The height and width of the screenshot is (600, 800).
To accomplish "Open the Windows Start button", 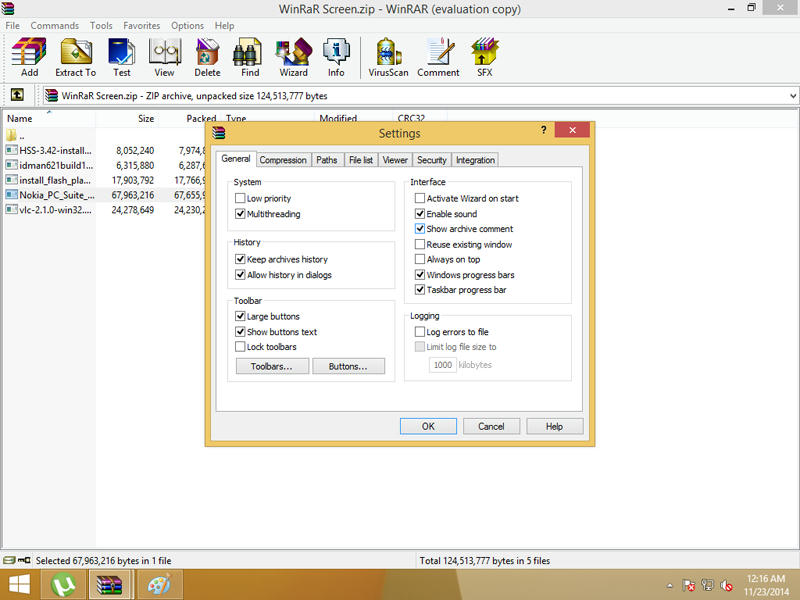I will [19, 585].
